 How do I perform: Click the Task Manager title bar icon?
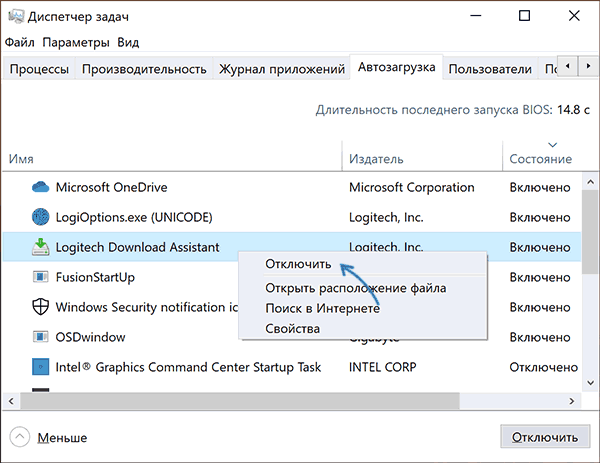click(x=15, y=16)
